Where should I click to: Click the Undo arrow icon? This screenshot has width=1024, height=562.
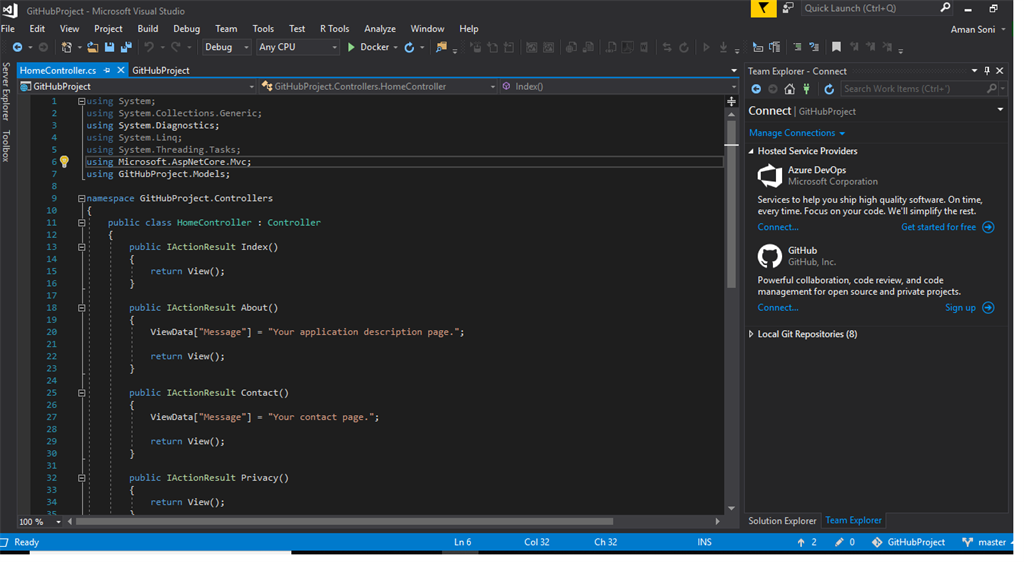coord(149,47)
